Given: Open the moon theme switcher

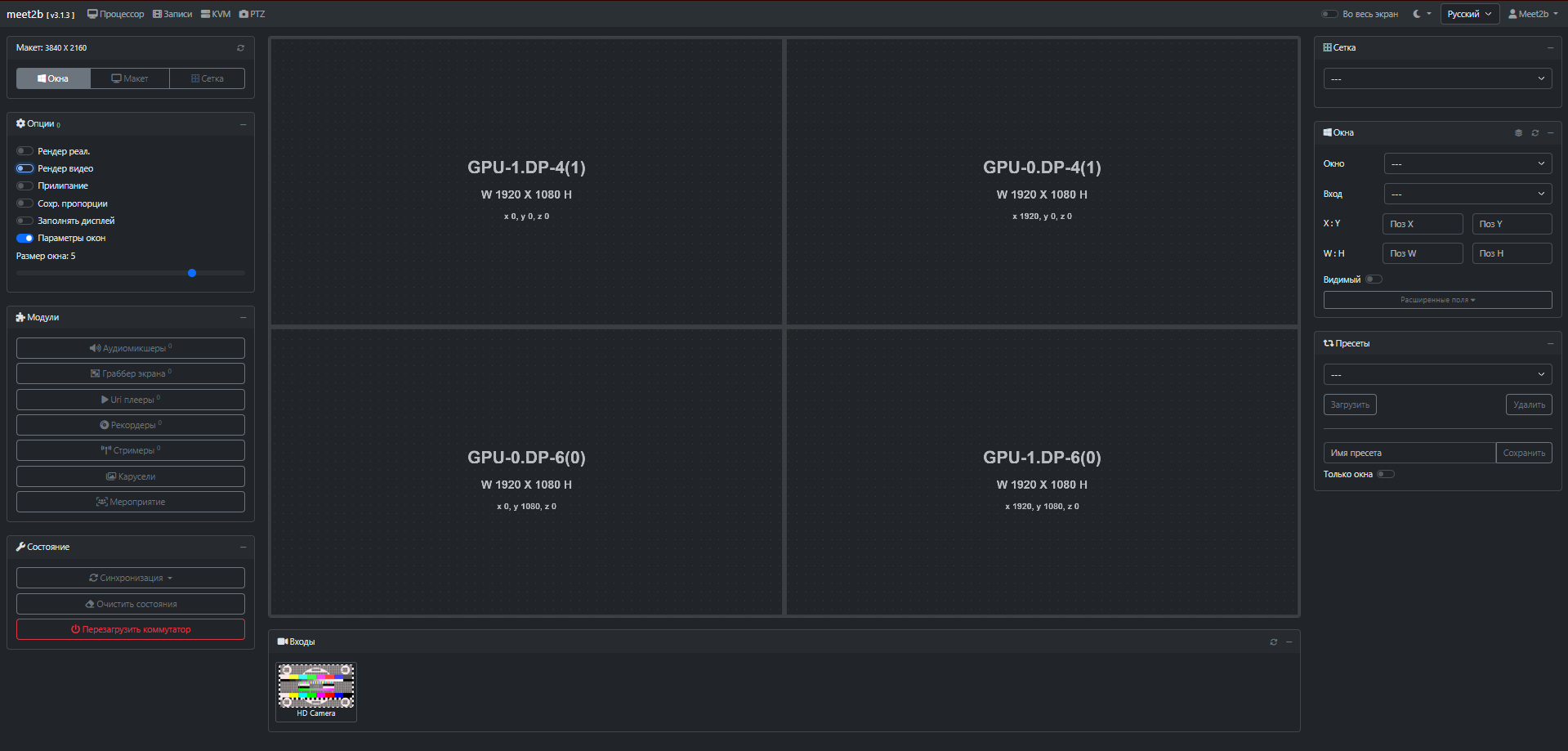Looking at the screenshot, I should pyautogui.click(x=1421, y=14).
